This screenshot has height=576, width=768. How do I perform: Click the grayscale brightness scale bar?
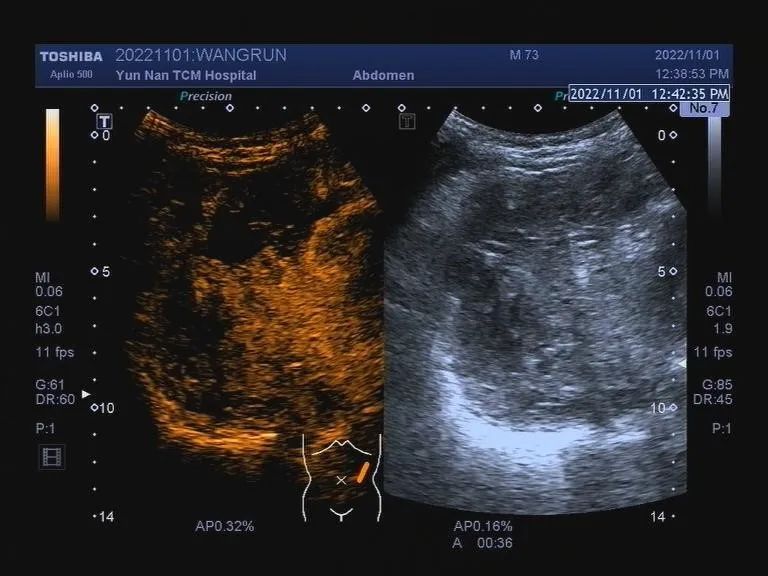[715, 164]
